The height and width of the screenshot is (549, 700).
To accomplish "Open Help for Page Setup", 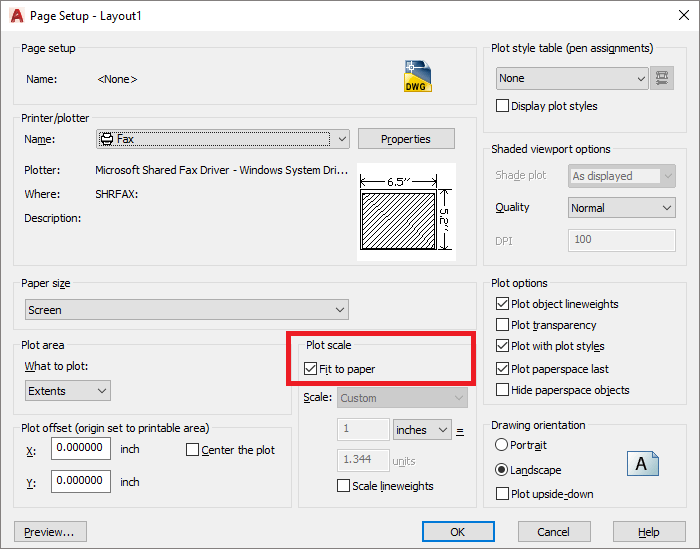I will click(x=649, y=532).
